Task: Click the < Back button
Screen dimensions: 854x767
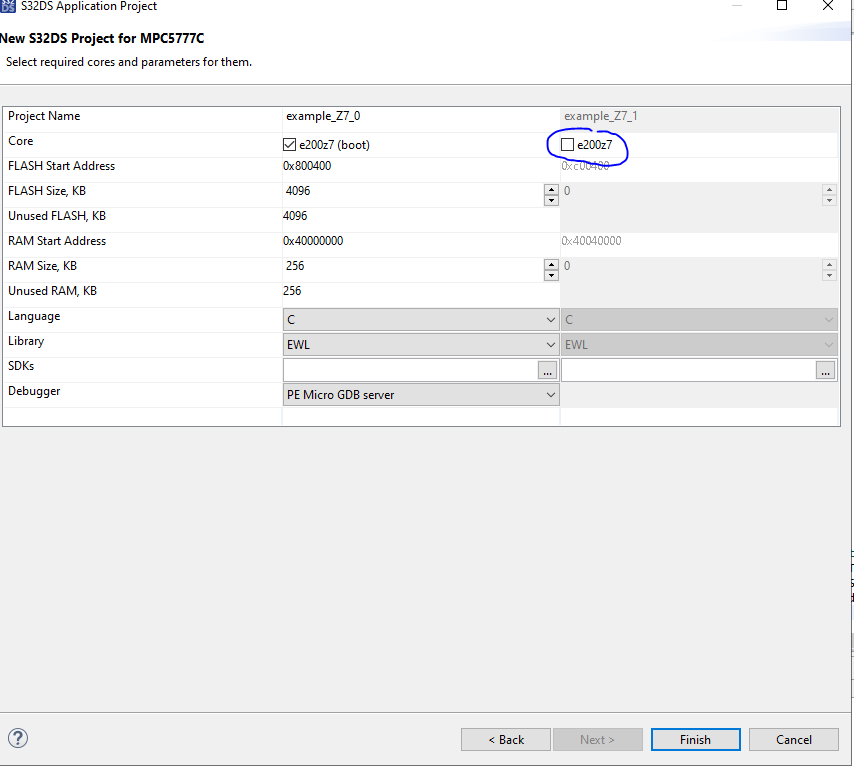Action: [x=505, y=739]
